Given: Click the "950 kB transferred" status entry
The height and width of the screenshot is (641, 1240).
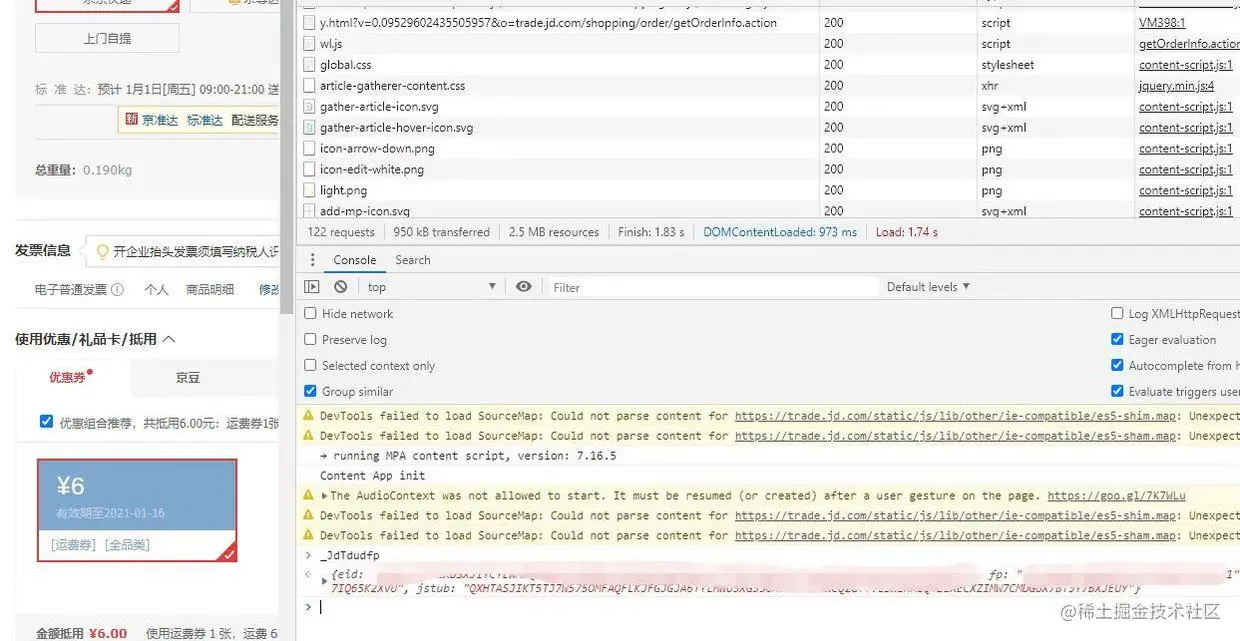Looking at the screenshot, I should (441, 232).
